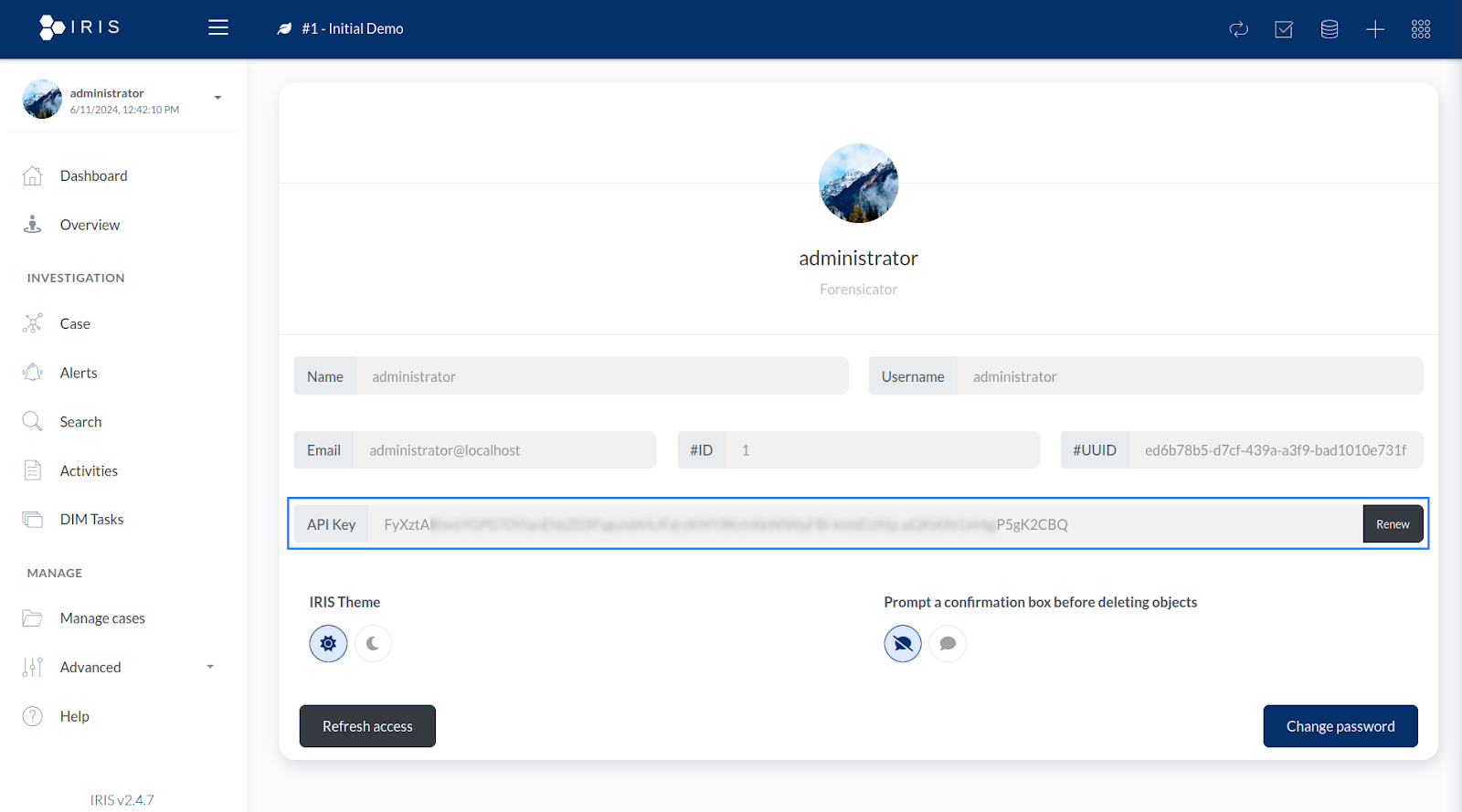The height and width of the screenshot is (812, 1462).
Task: Enable light theme with sun icon
Action: [x=328, y=644]
